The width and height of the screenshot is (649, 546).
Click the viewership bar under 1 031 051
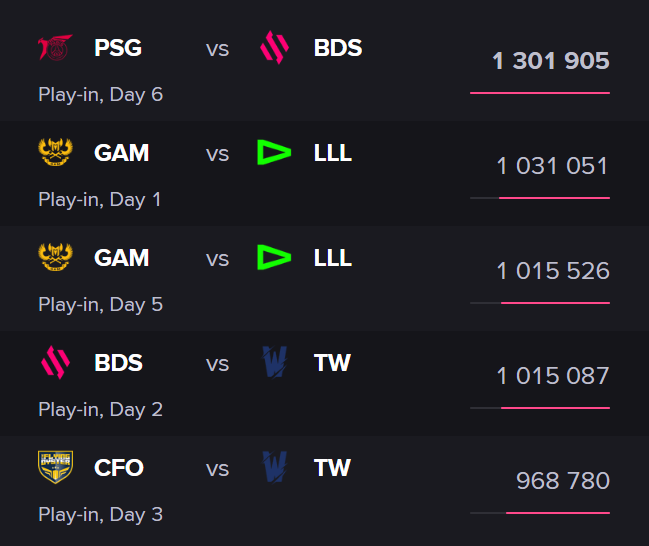click(x=540, y=198)
